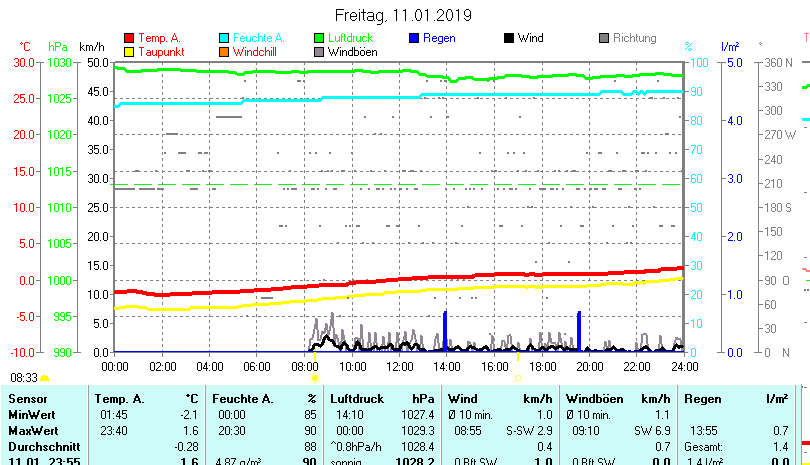The width and height of the screenshot is (810, 465).
Task: Click the red Temp. A. legend swatch
Action: click(x=128, y=39)
